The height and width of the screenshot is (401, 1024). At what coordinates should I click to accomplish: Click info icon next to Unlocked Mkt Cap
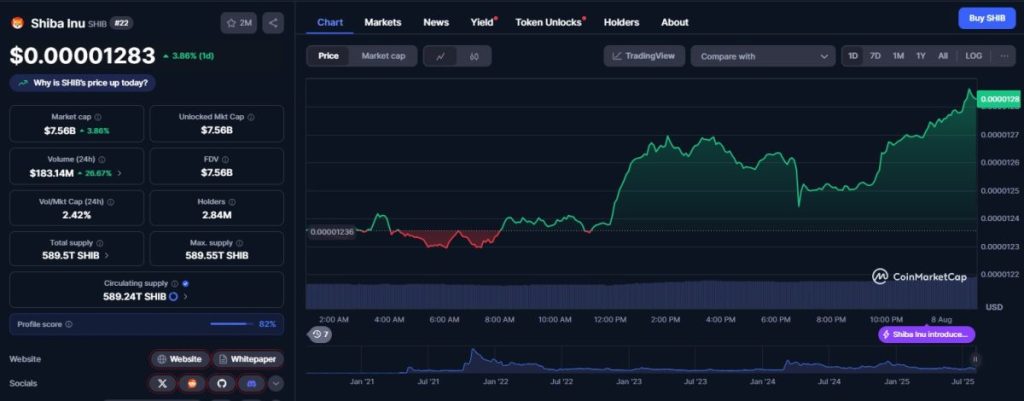click(251, 117)
